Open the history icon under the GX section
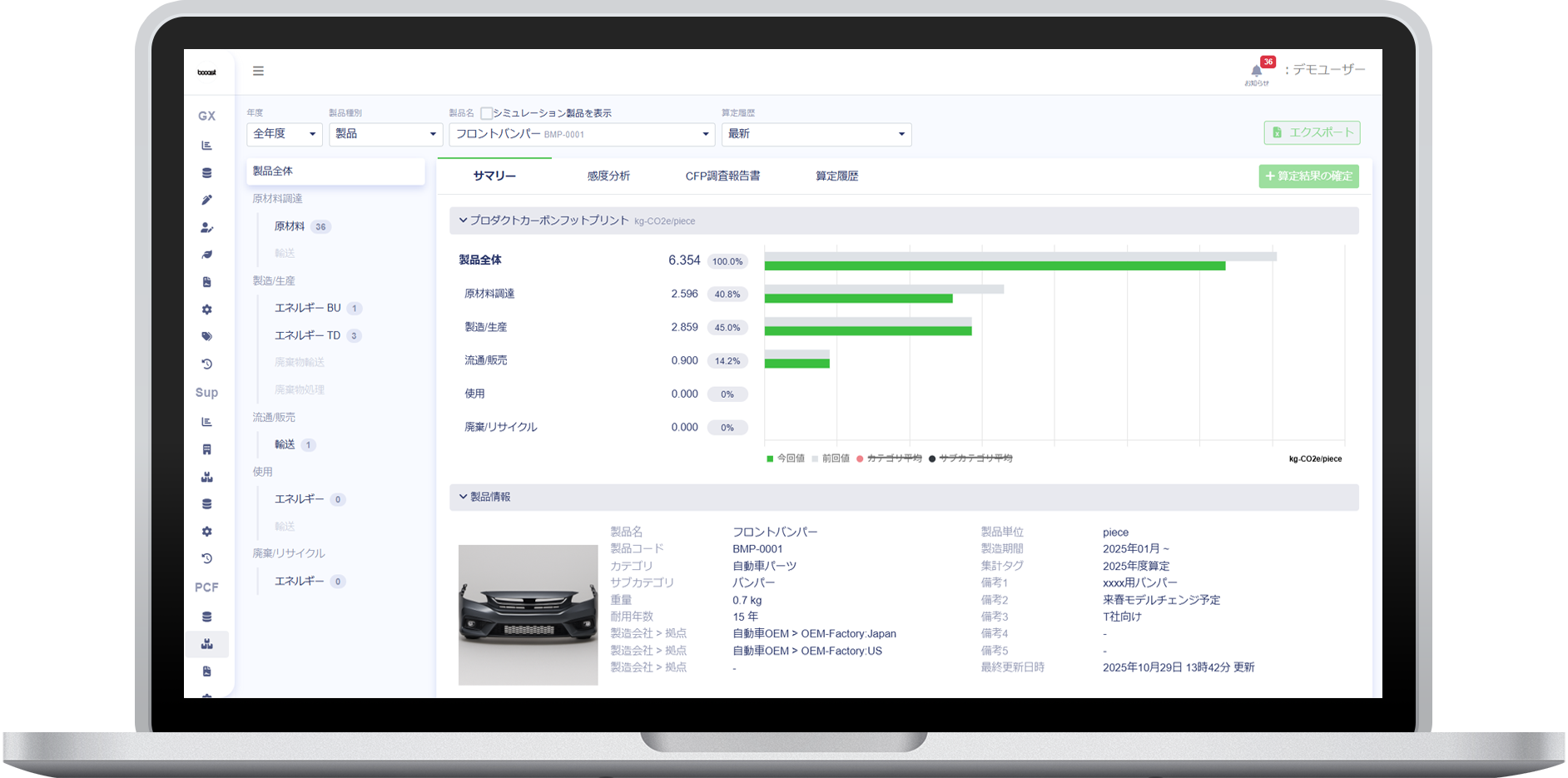 click(206, 364)
